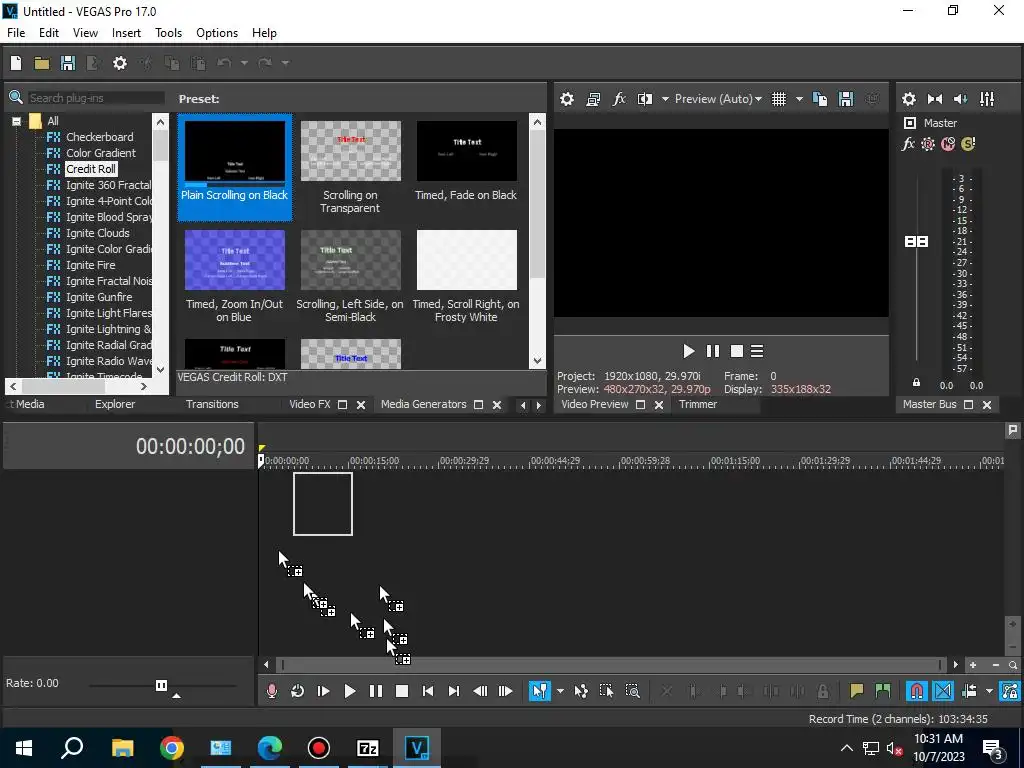Open Undo history dropdown arrow
The image size is (1024, 768).
tap(244, 63)
